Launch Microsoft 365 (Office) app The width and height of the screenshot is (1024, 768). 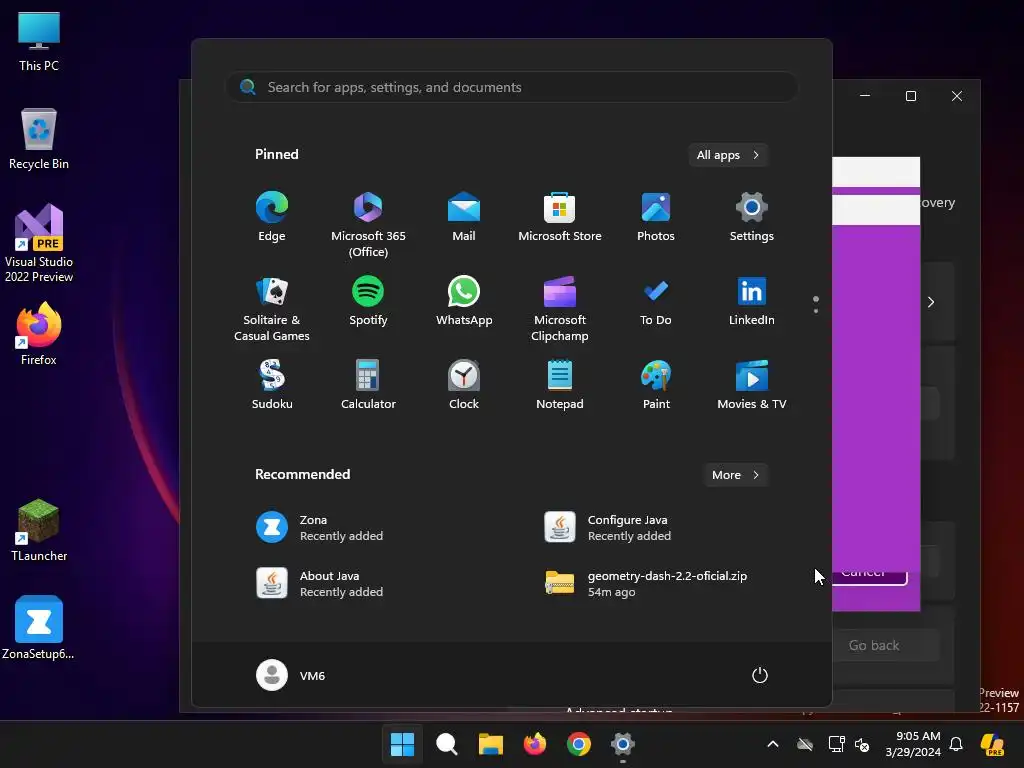pyautogui.click(x=368, y=225)
